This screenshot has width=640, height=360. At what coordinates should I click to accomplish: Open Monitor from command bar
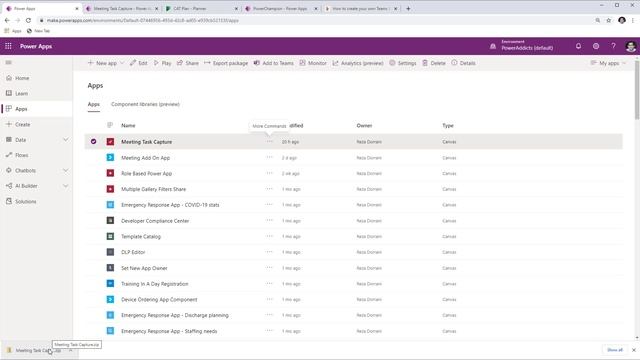tap(313, 63)
